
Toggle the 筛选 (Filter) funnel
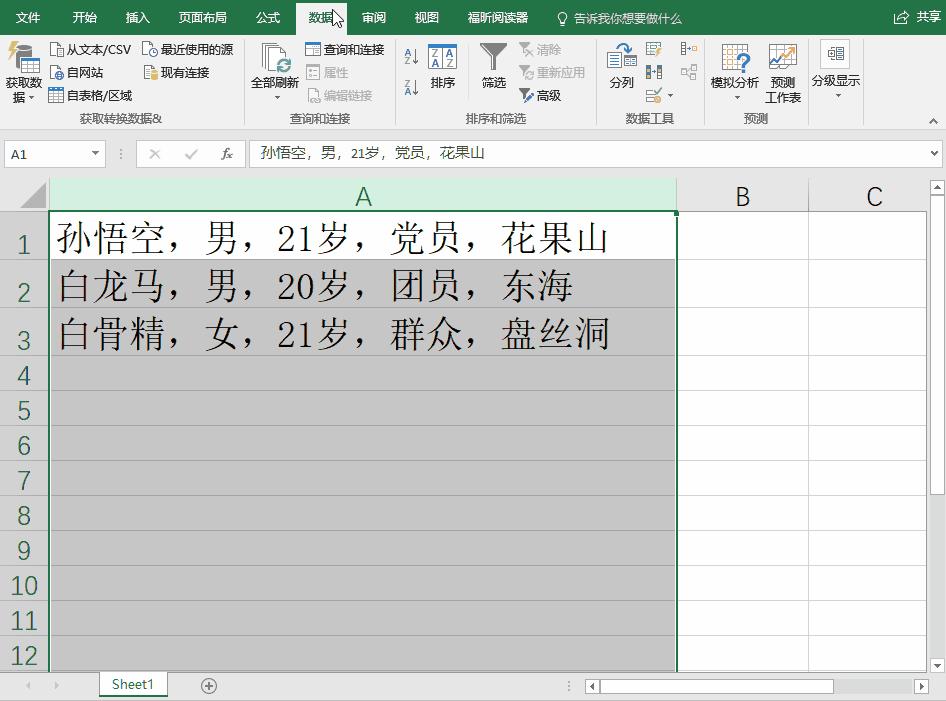tap(493, 66)
